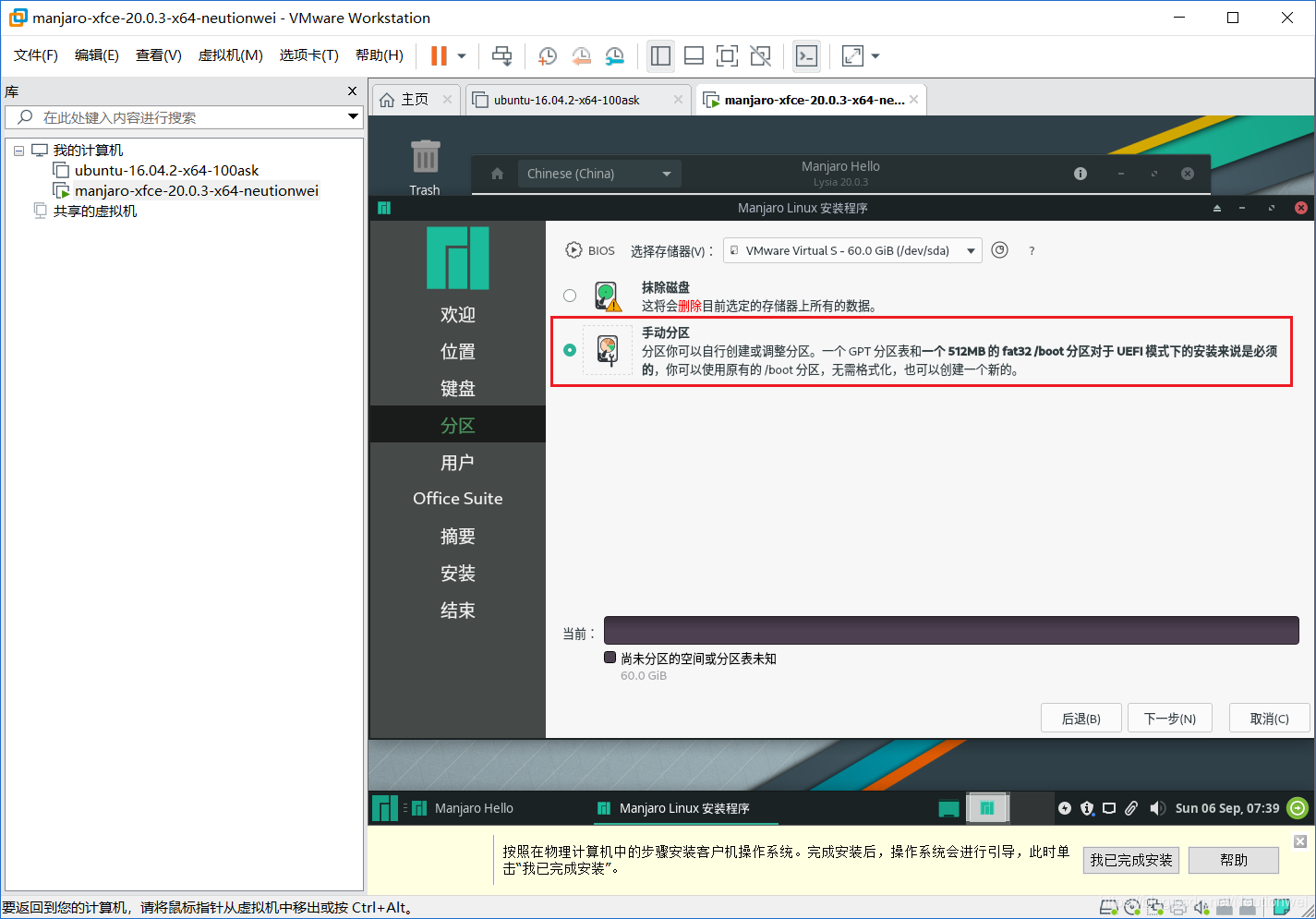Open the 编辑(E) menu
The width and height of the screenshot is (1316, 919).
click(97, 55)
